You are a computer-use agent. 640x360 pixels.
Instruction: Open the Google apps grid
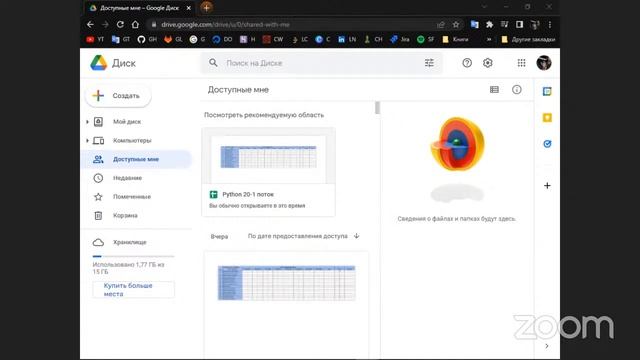point(521,63)
